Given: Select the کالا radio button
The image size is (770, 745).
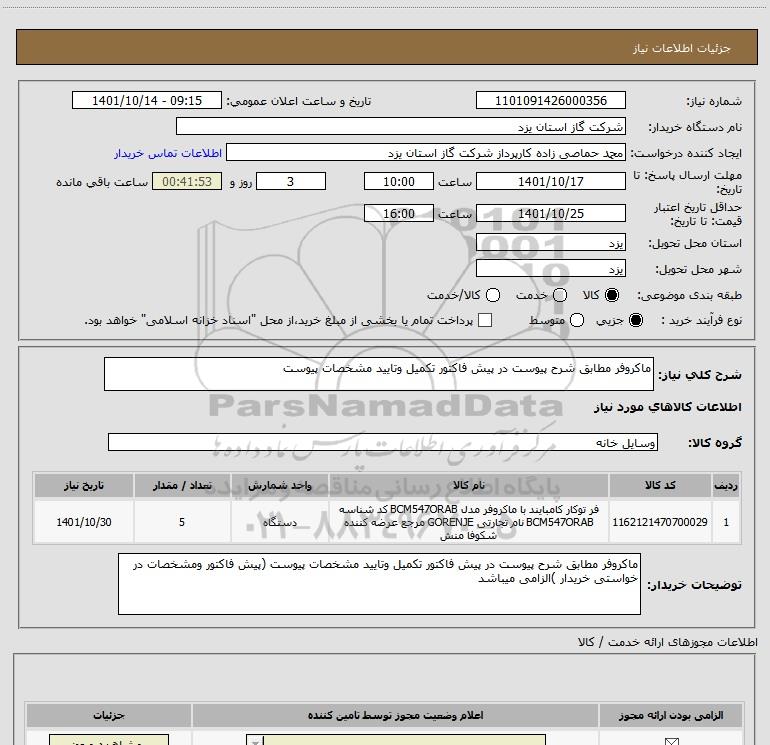Looking at the screenshot, I should tap(612, 295).
